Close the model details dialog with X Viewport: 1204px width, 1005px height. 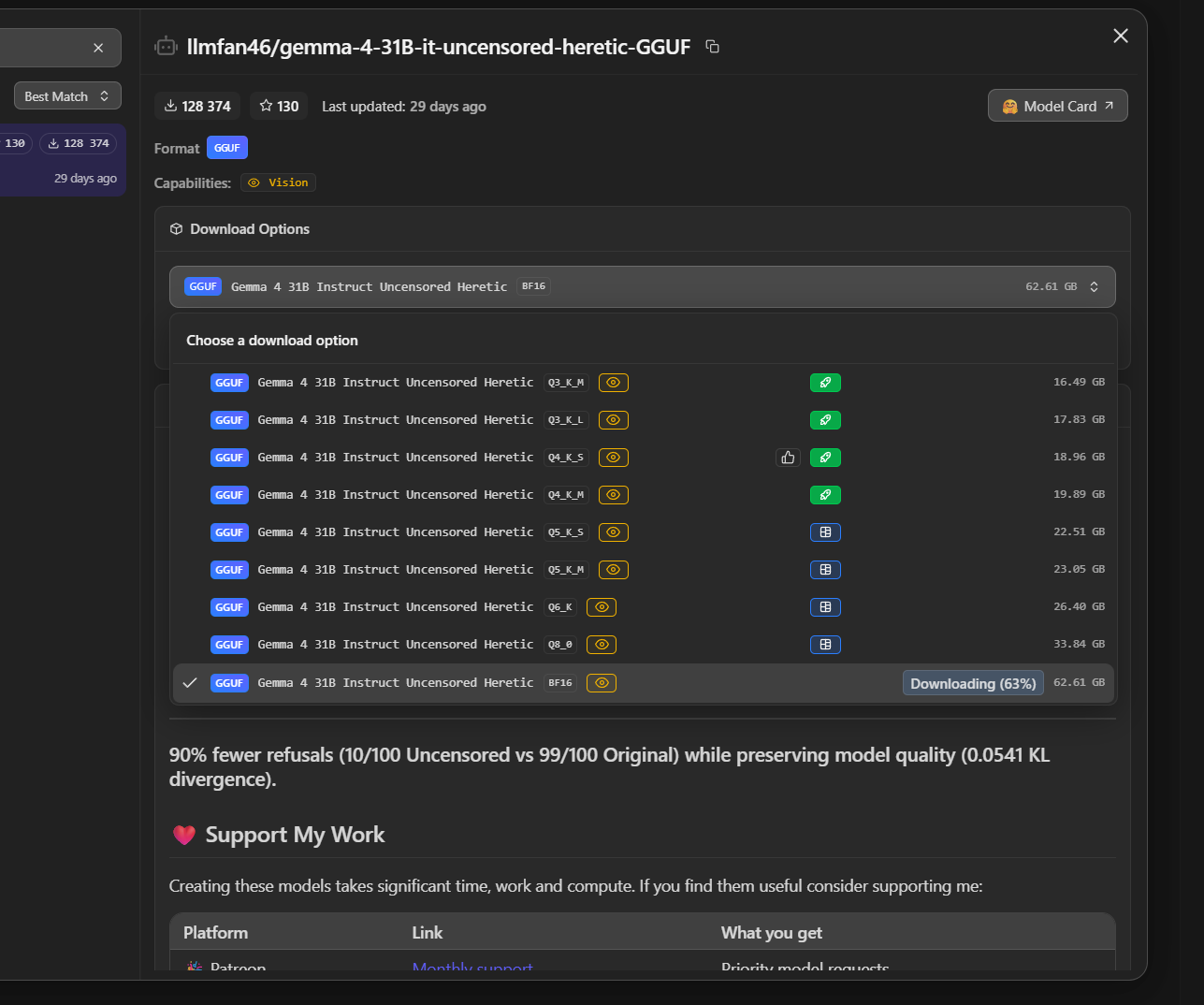click(1120, 36)
